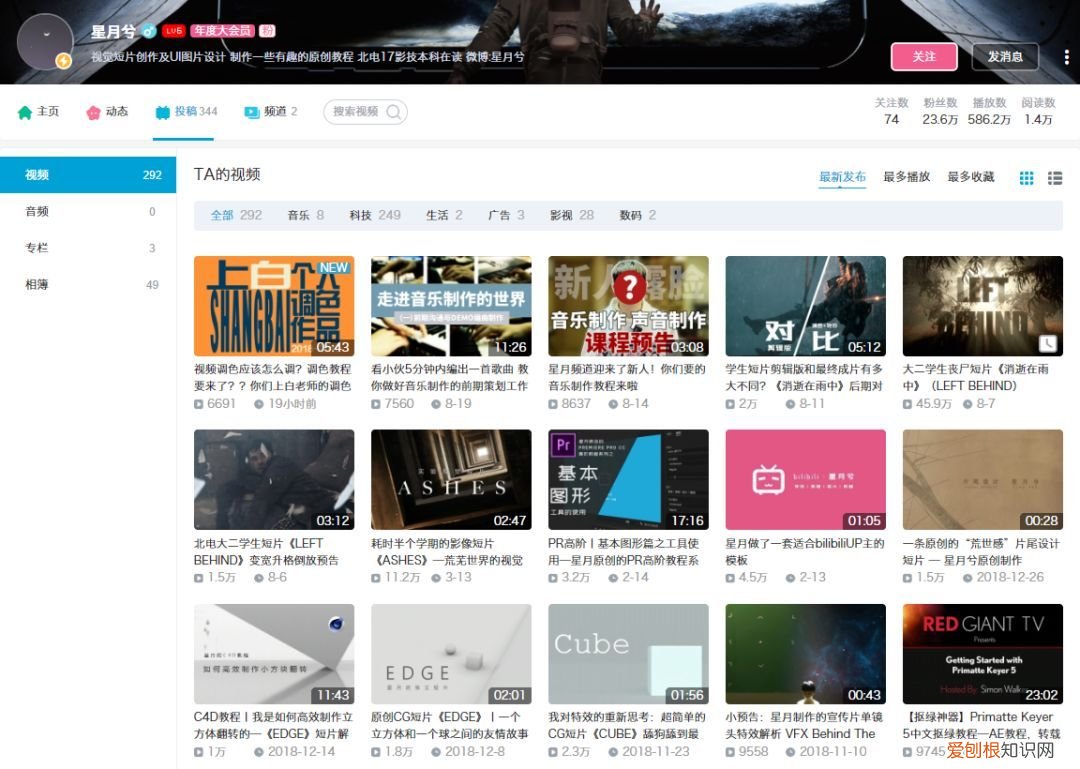Click the 发消息 message button
This screenshot has height=769, width=1080.
(x=1005, y=57)
